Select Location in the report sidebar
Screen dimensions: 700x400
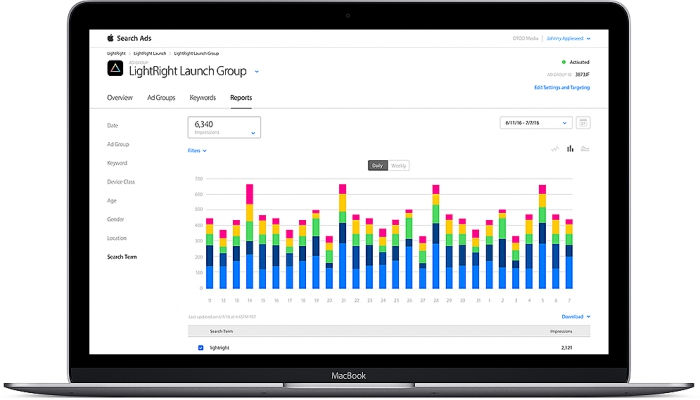coord(117,238)
